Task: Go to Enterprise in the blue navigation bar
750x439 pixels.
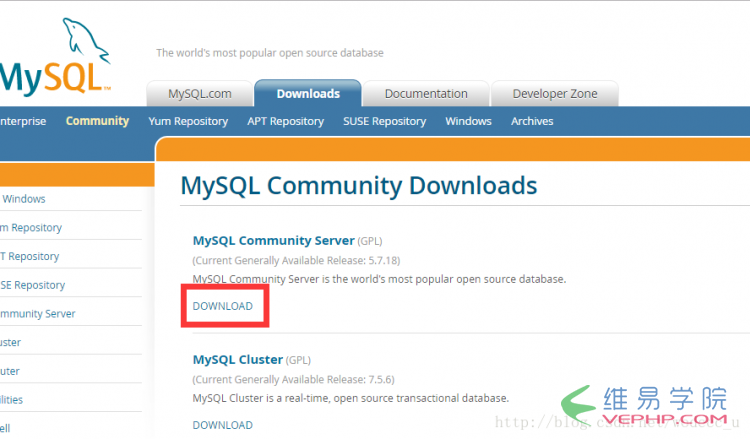Action: point(23,121)
